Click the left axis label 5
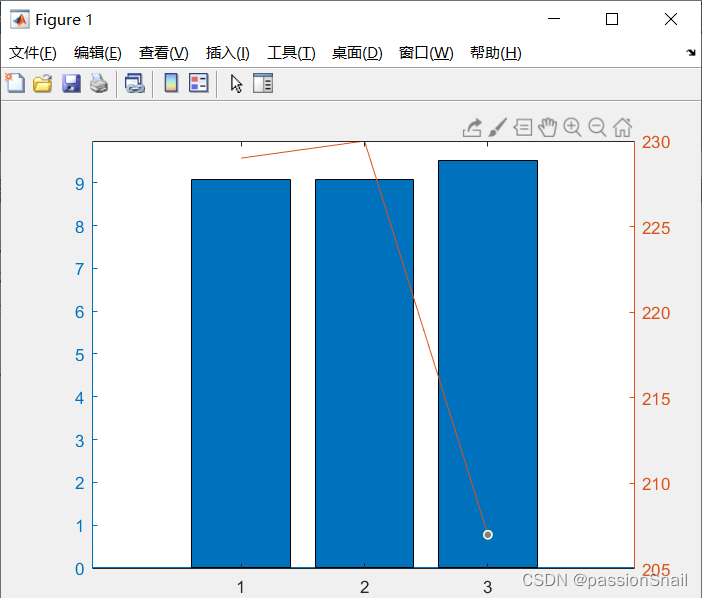The image size is (702, 598). (80, 355)
